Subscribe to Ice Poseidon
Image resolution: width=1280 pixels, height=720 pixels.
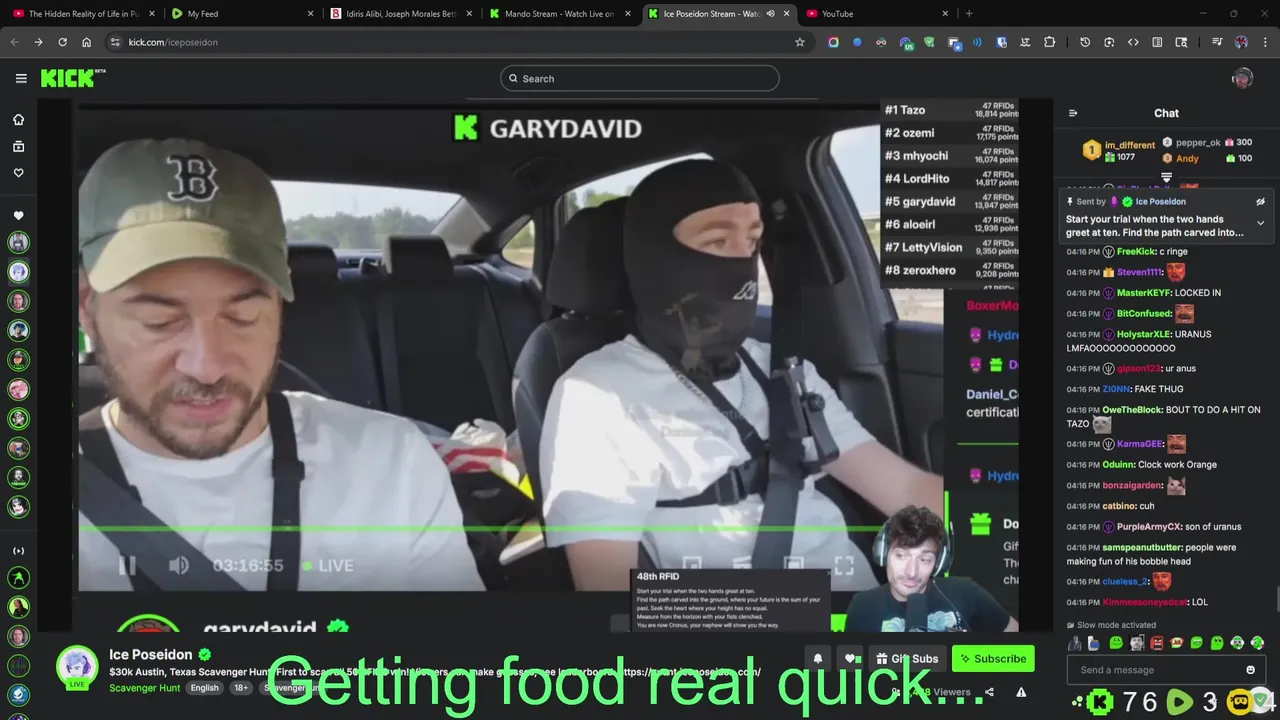tap(992, 658)
